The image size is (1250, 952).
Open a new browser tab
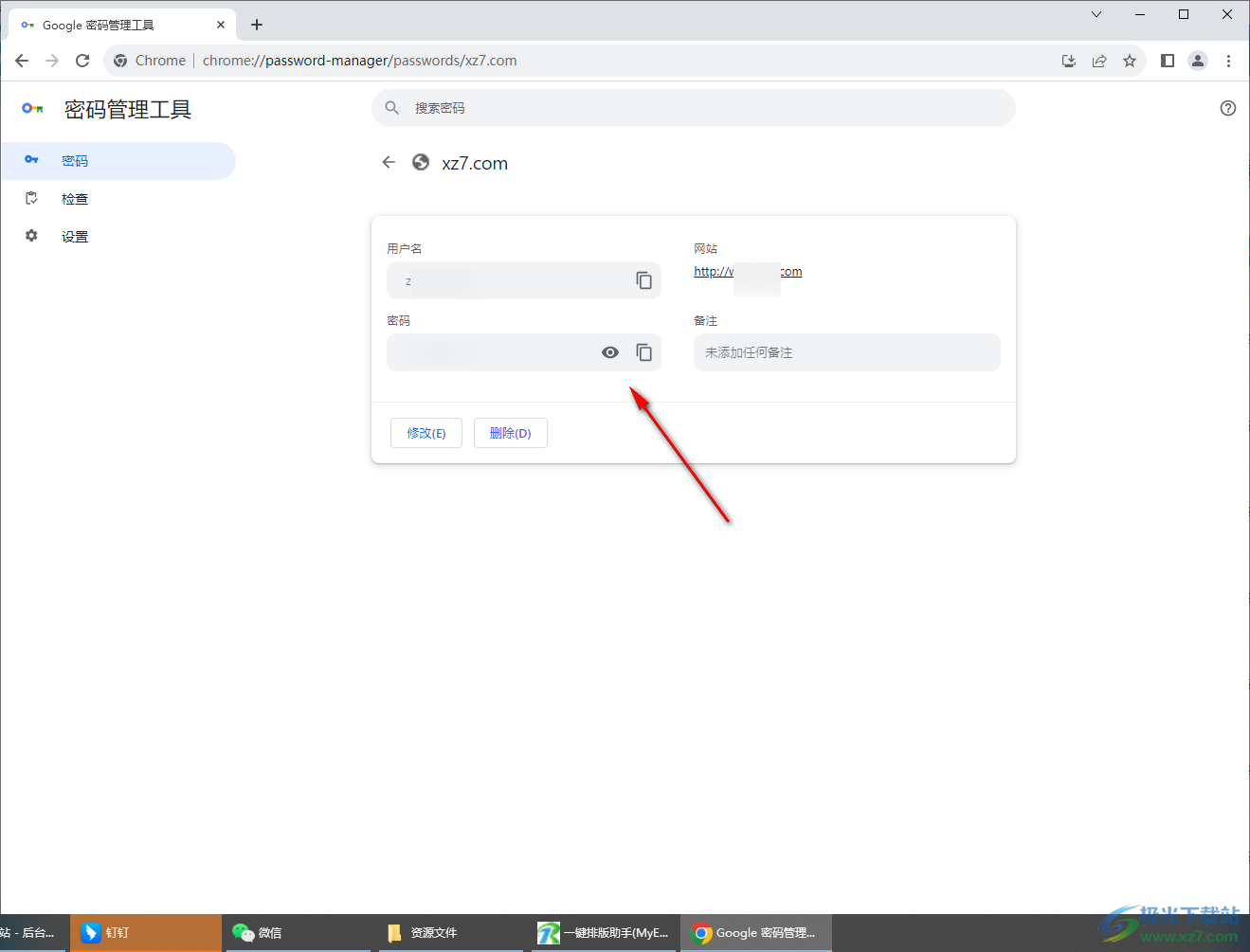257,25
